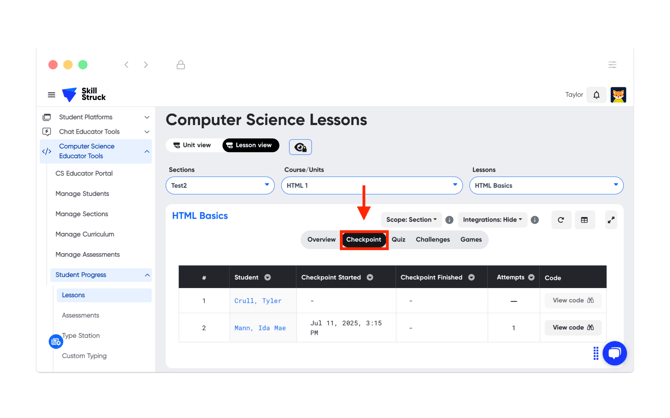The height and width of the screenshot is (418, 670).
Task: Switch to Unit view
Action: pos(192,146)
